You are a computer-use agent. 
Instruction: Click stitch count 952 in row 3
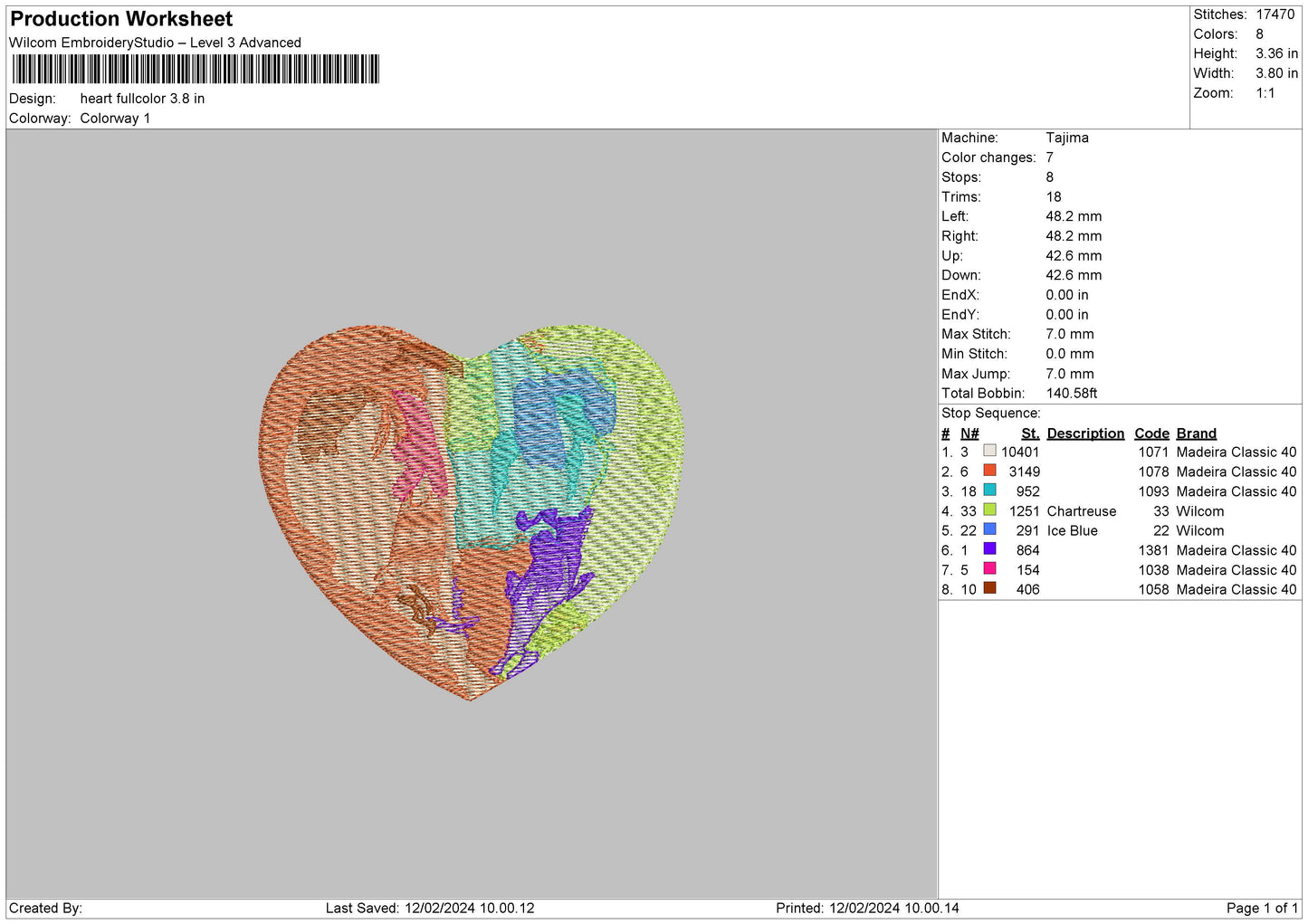1028,492
